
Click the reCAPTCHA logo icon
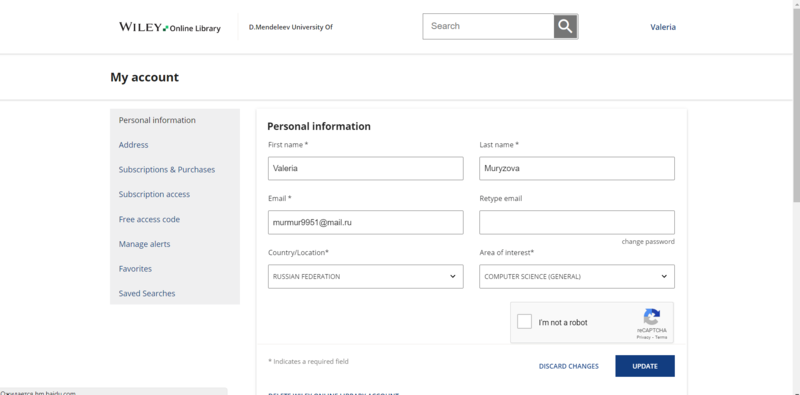click(x=652, y=316)
